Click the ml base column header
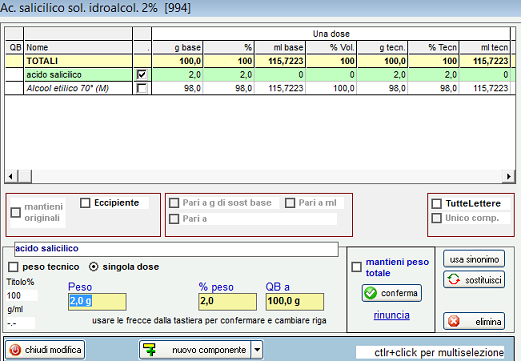This screenshot has height=361, width=521. pos(280,47)
